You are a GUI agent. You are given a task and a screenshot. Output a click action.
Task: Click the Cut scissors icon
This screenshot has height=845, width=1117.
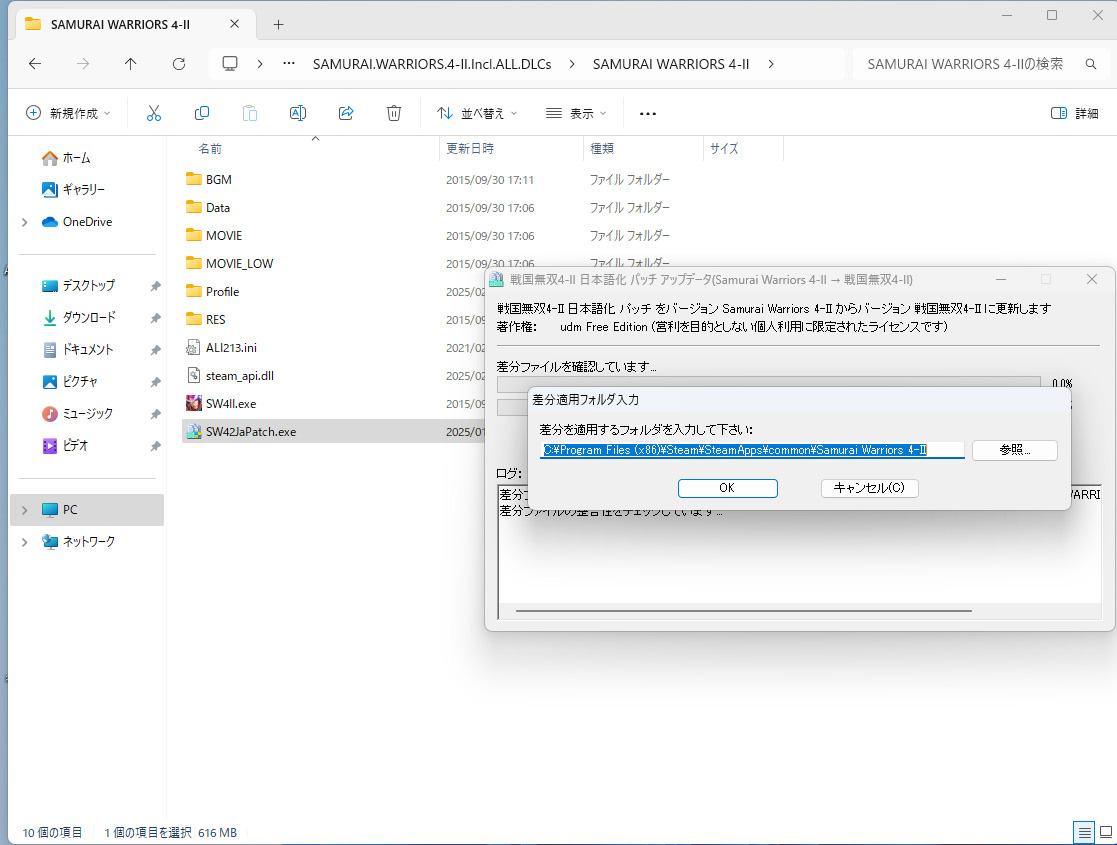click(154, 113)
